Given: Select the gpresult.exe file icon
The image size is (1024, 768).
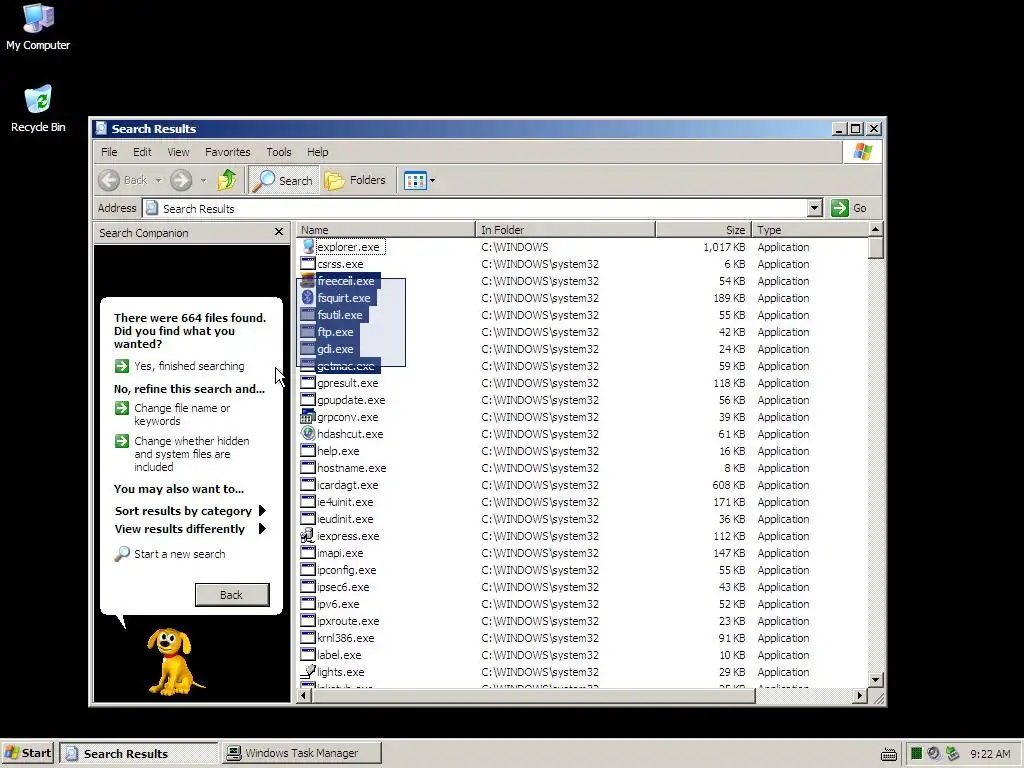Looking at the screenshot, I should 308,383.
